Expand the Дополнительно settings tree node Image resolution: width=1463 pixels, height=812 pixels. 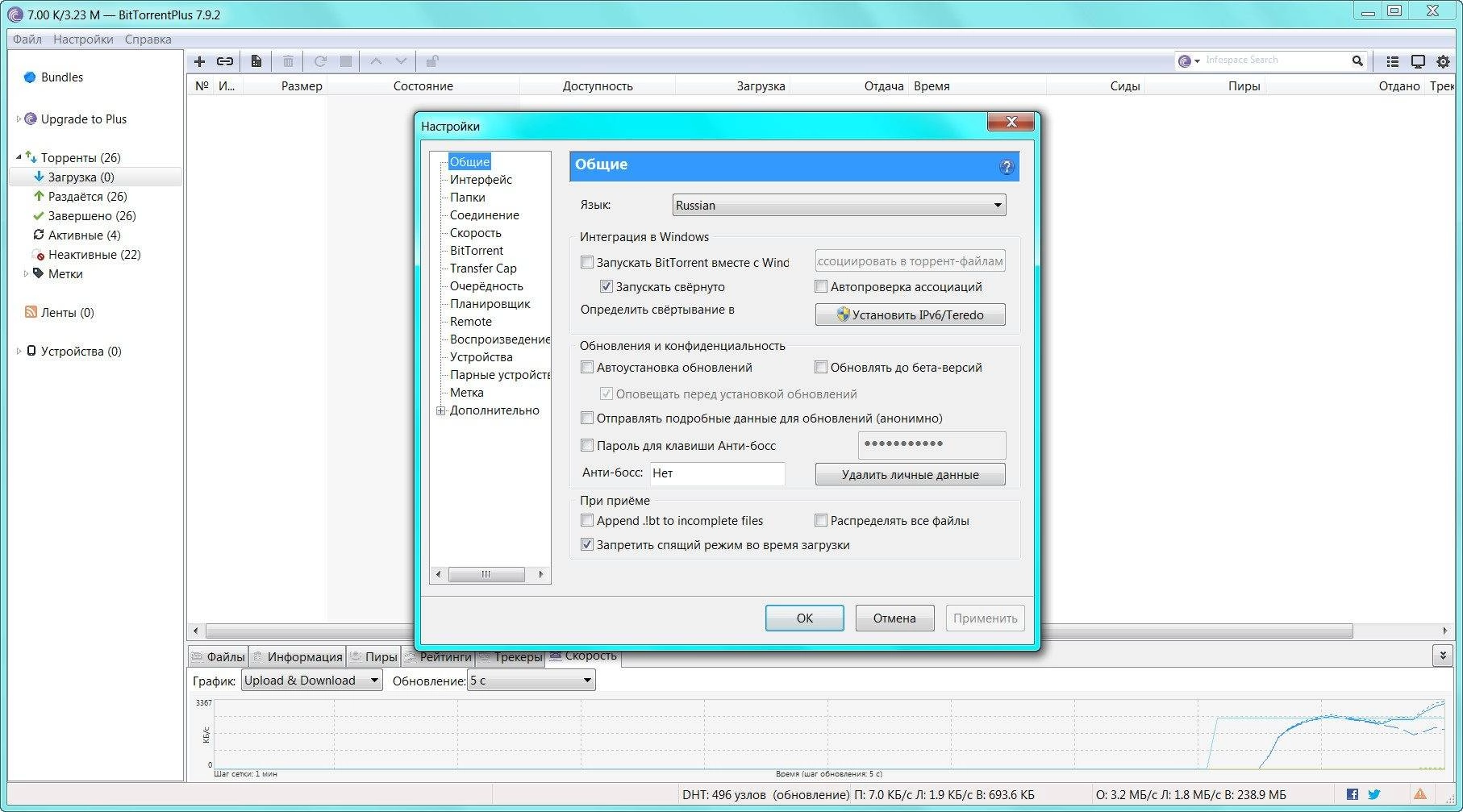point(441,410)
